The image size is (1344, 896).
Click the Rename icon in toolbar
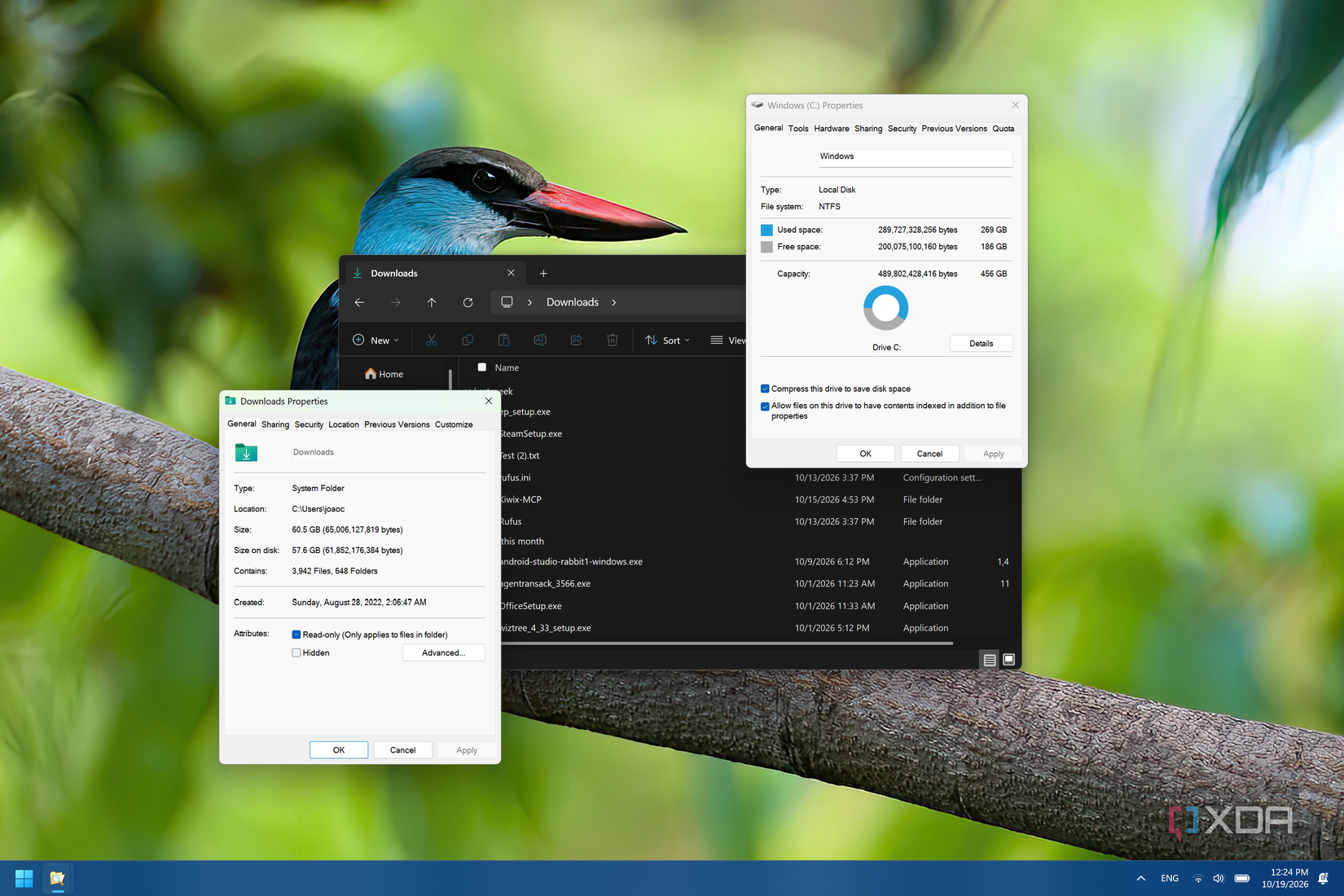pos(539,340)
